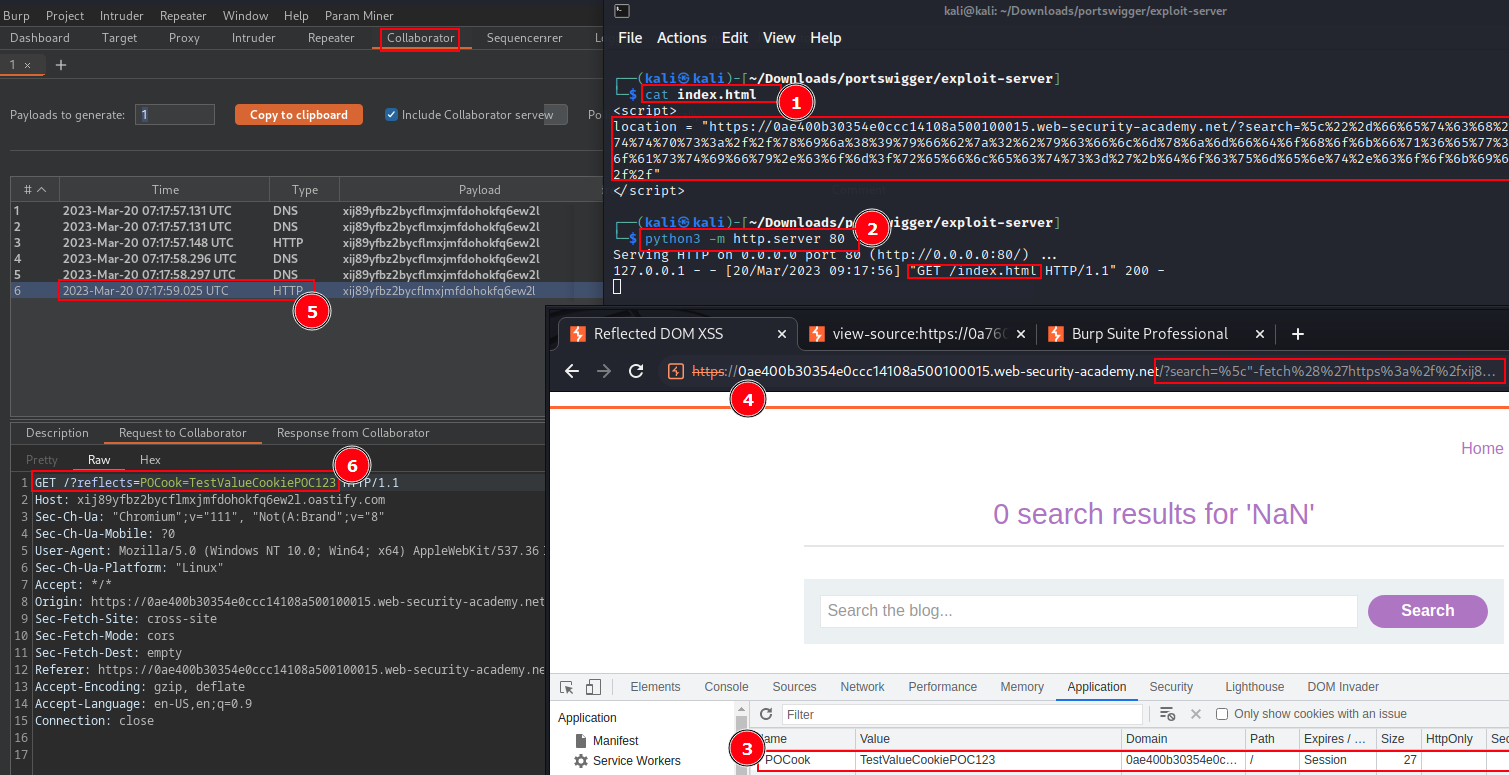Viewport: 1509px width, 775px height.
Task: Click the terminal window icon
Action: click(622, 11)
